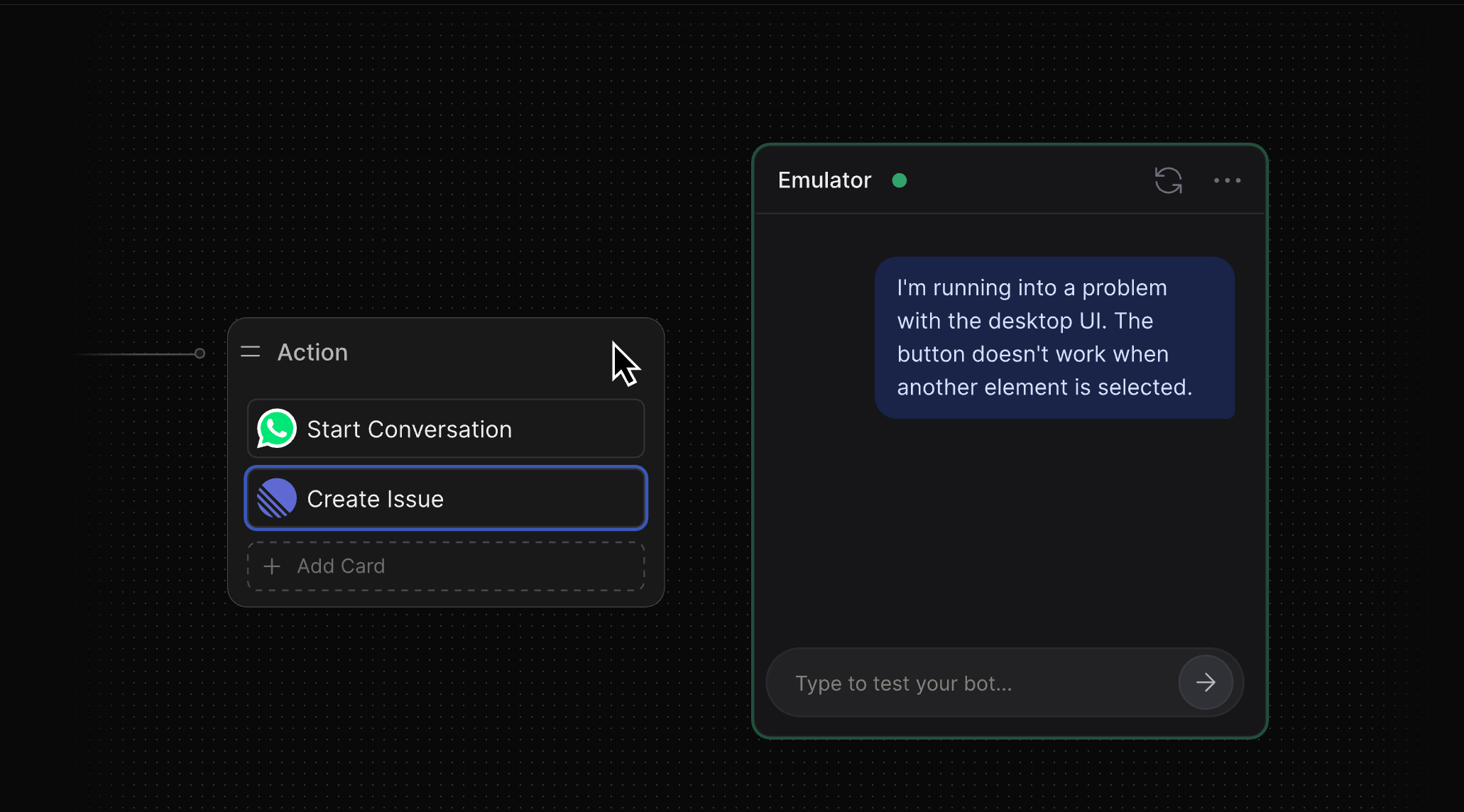Click the WhatsApp icon on Start Conversation

pos(276,429)
